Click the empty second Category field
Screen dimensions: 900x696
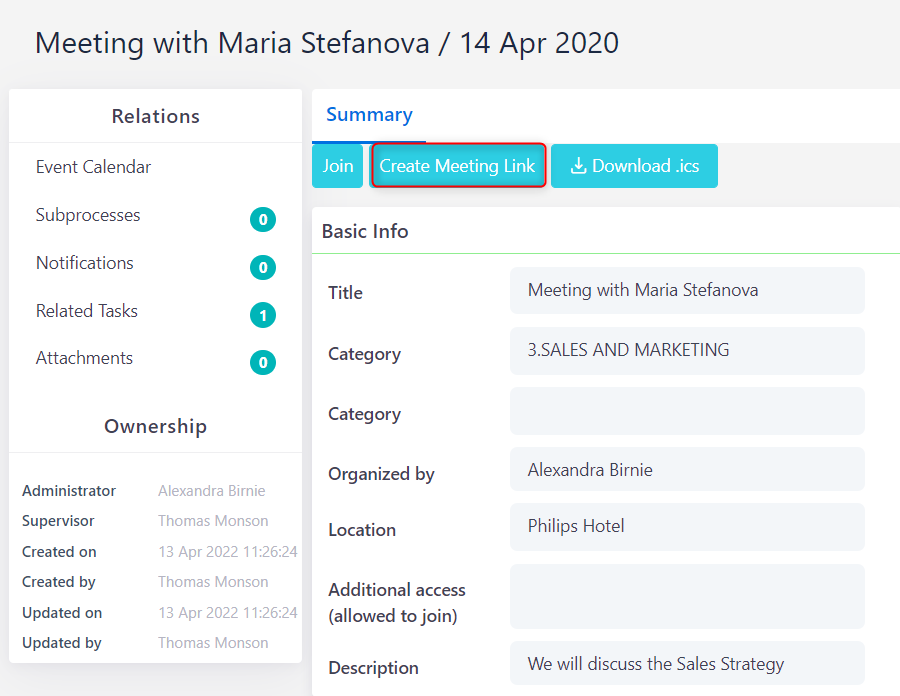(687, 411)
